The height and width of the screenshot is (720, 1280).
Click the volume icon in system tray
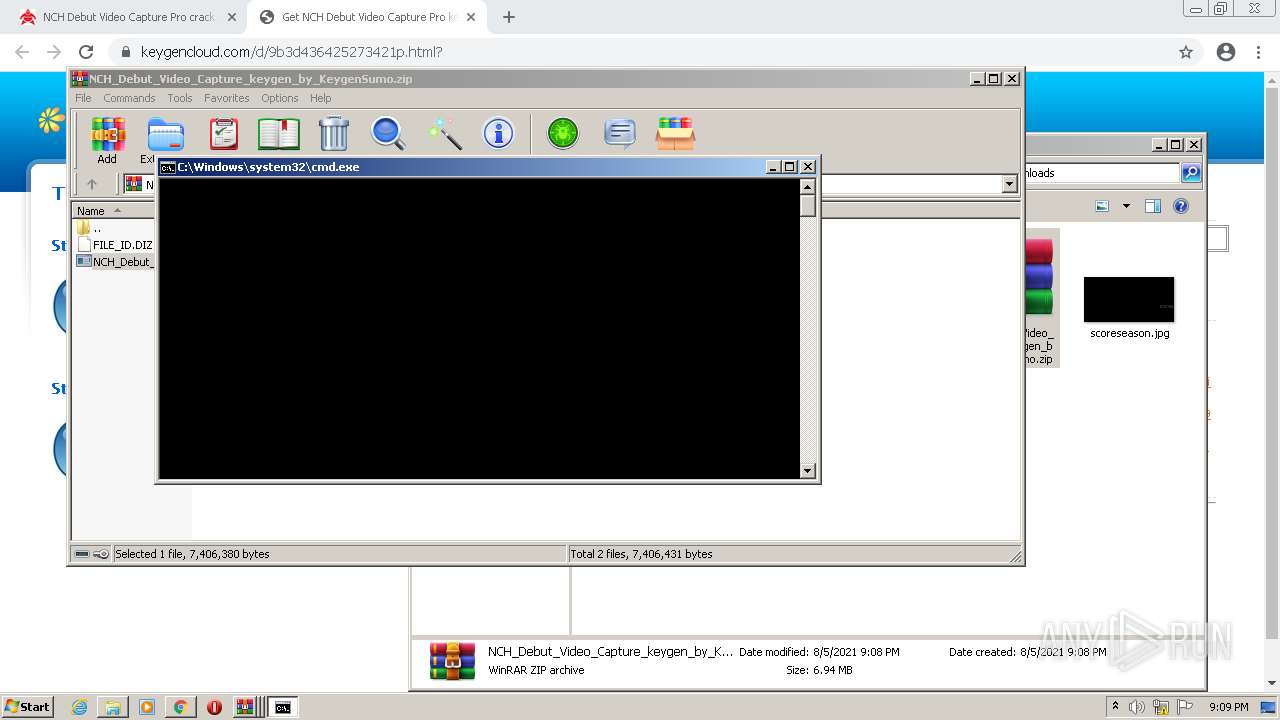coord(1137,707)
